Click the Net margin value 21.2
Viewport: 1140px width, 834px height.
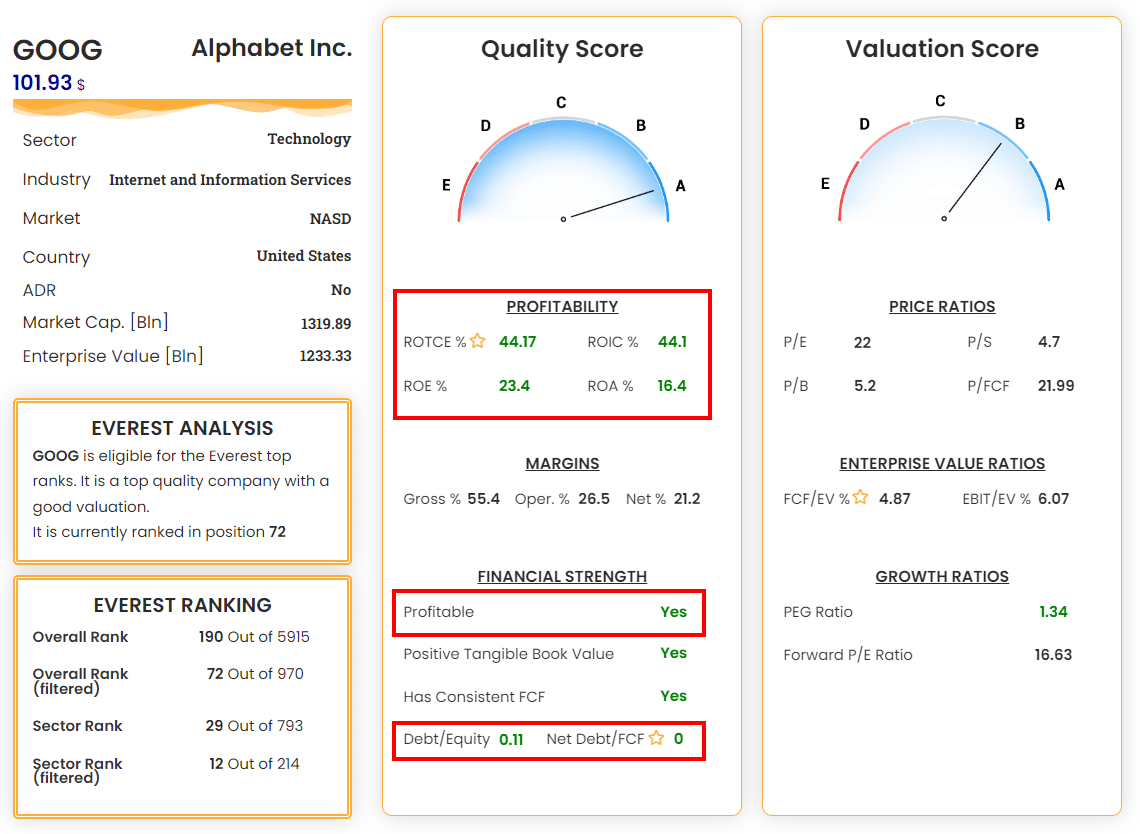click(687, 499)
